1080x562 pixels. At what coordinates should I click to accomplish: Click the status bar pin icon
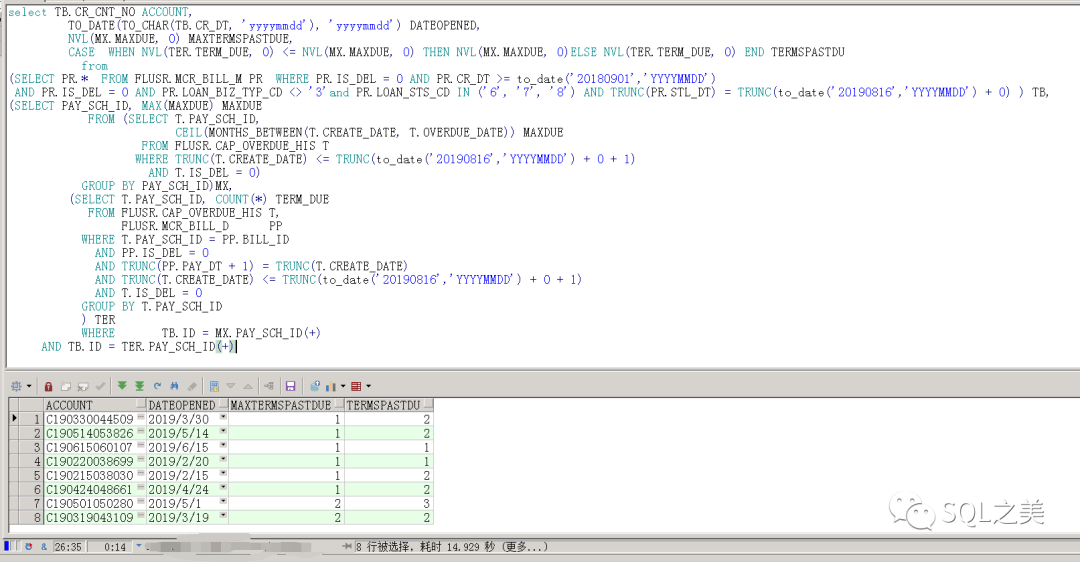[x=347, y=547]
